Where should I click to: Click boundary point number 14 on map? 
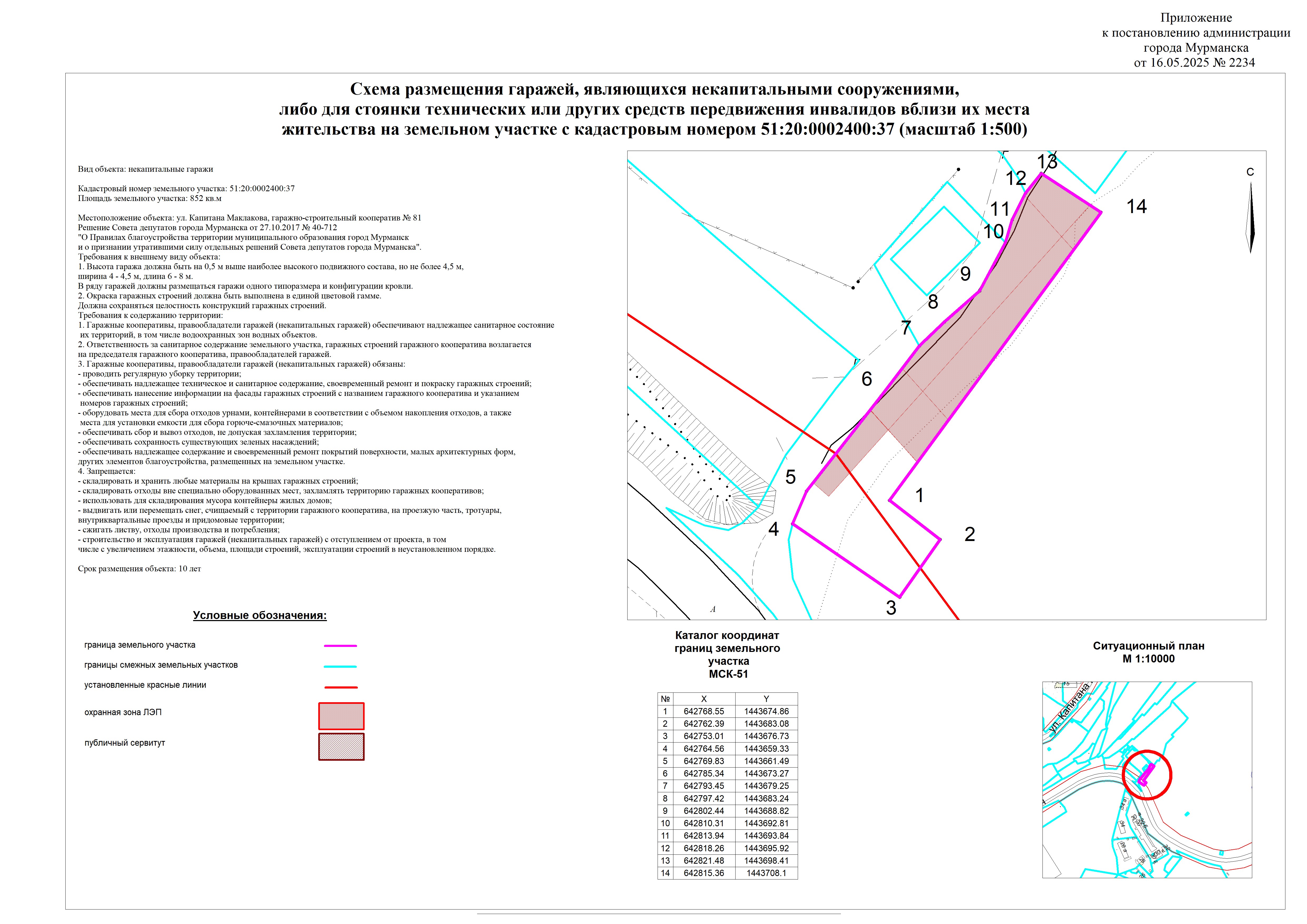click(1136, 206)
